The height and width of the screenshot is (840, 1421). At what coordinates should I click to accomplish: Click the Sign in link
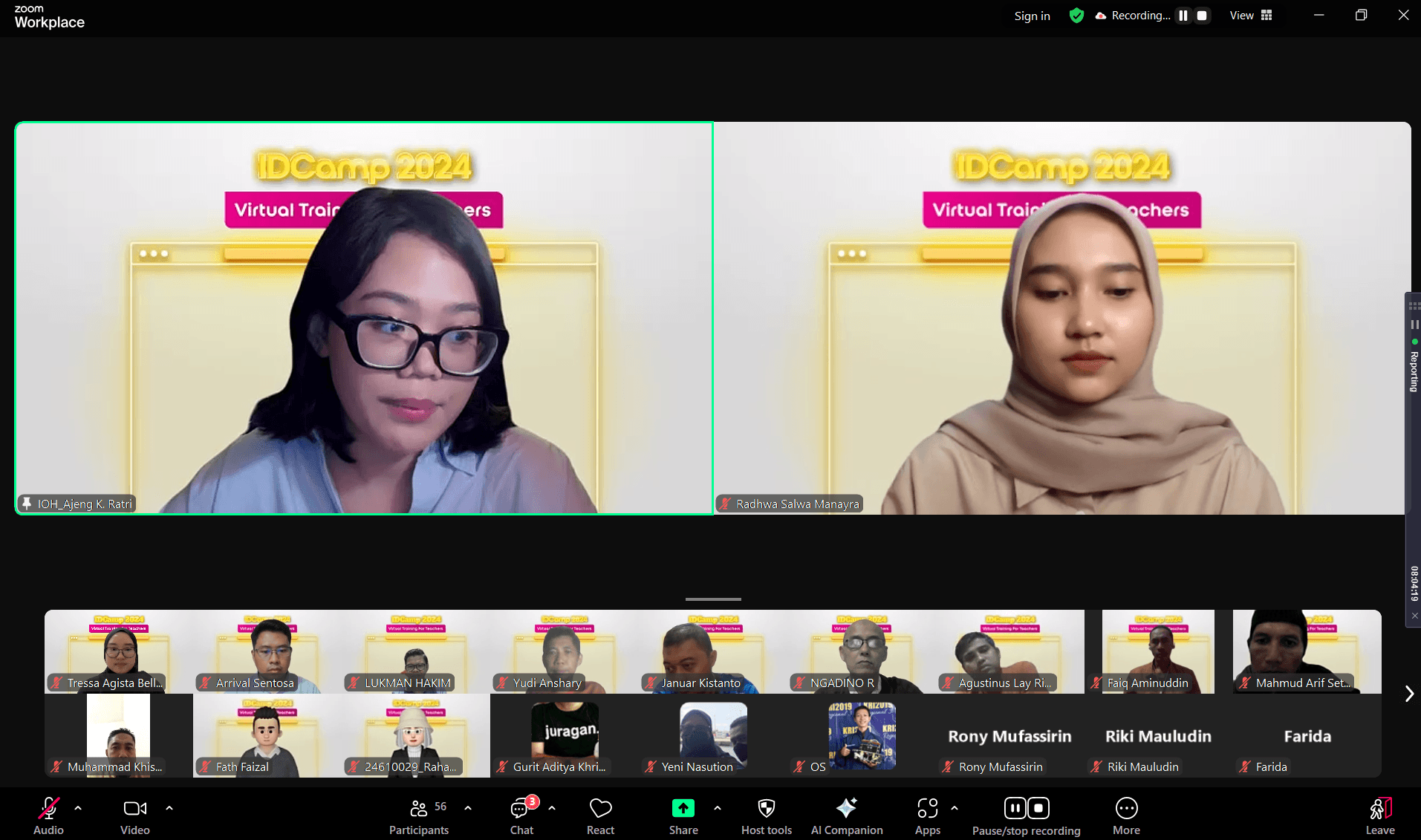coord(1032,16)
